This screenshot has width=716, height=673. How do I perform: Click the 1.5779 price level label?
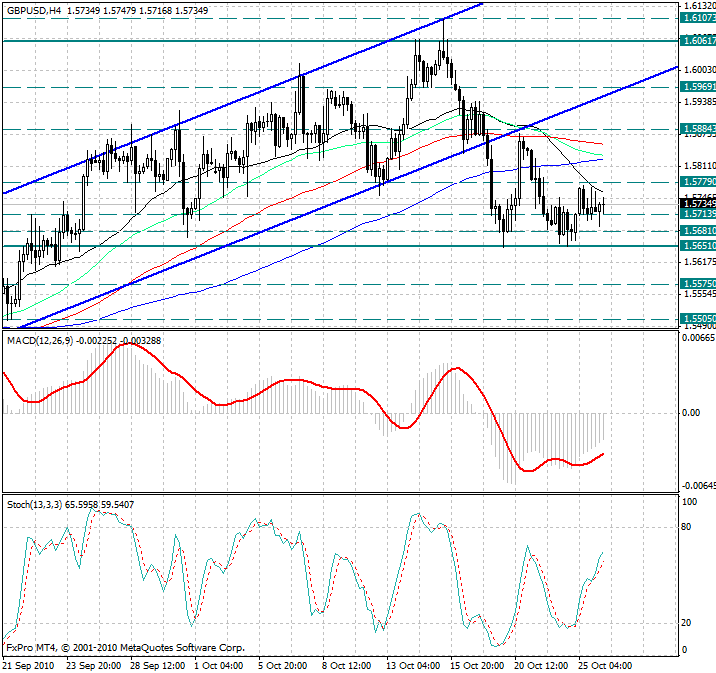(698, 182)
